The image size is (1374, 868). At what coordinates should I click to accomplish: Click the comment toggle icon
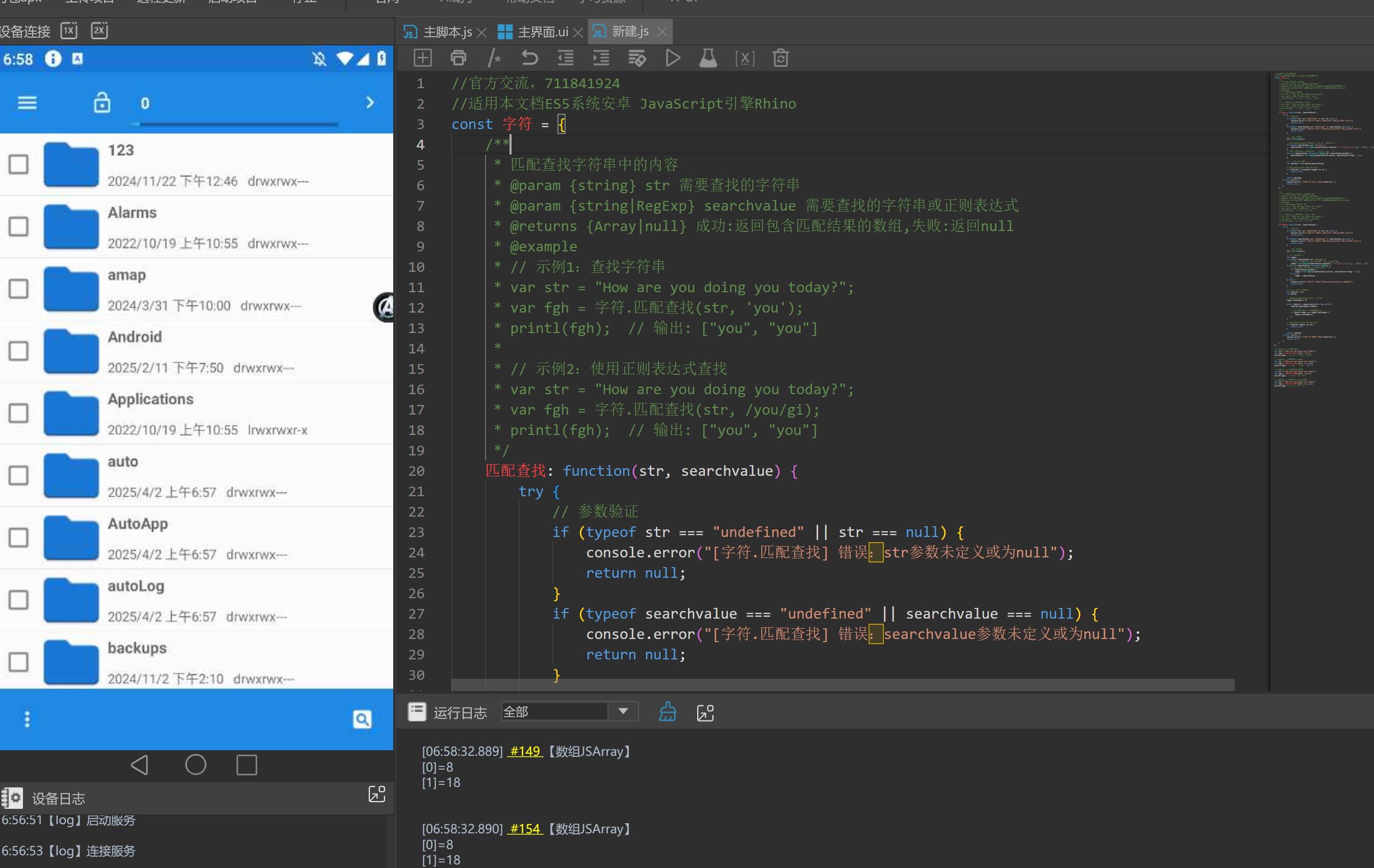(x=494, y=58)
